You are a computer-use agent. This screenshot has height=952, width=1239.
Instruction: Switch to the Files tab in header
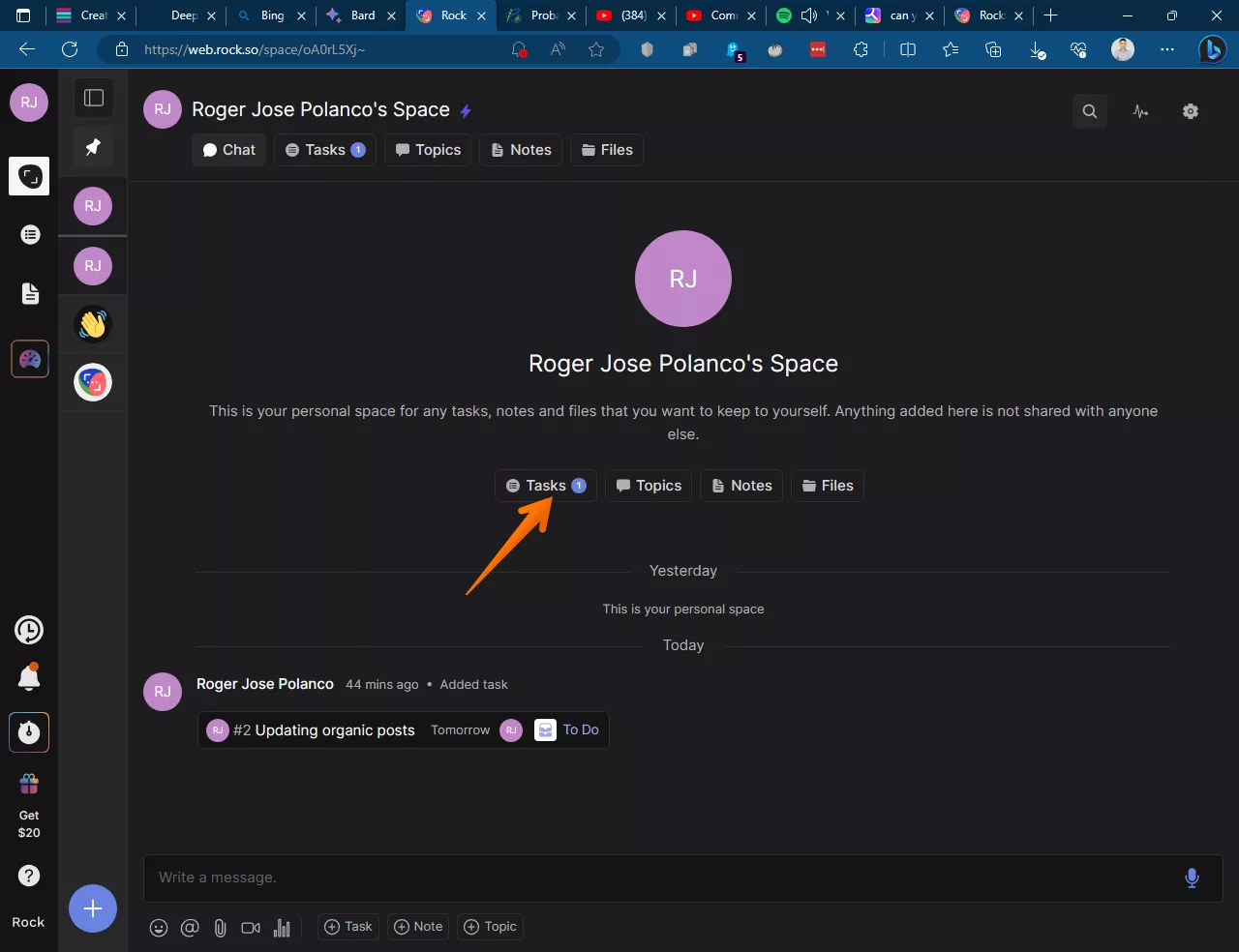(x=606, y=150)
